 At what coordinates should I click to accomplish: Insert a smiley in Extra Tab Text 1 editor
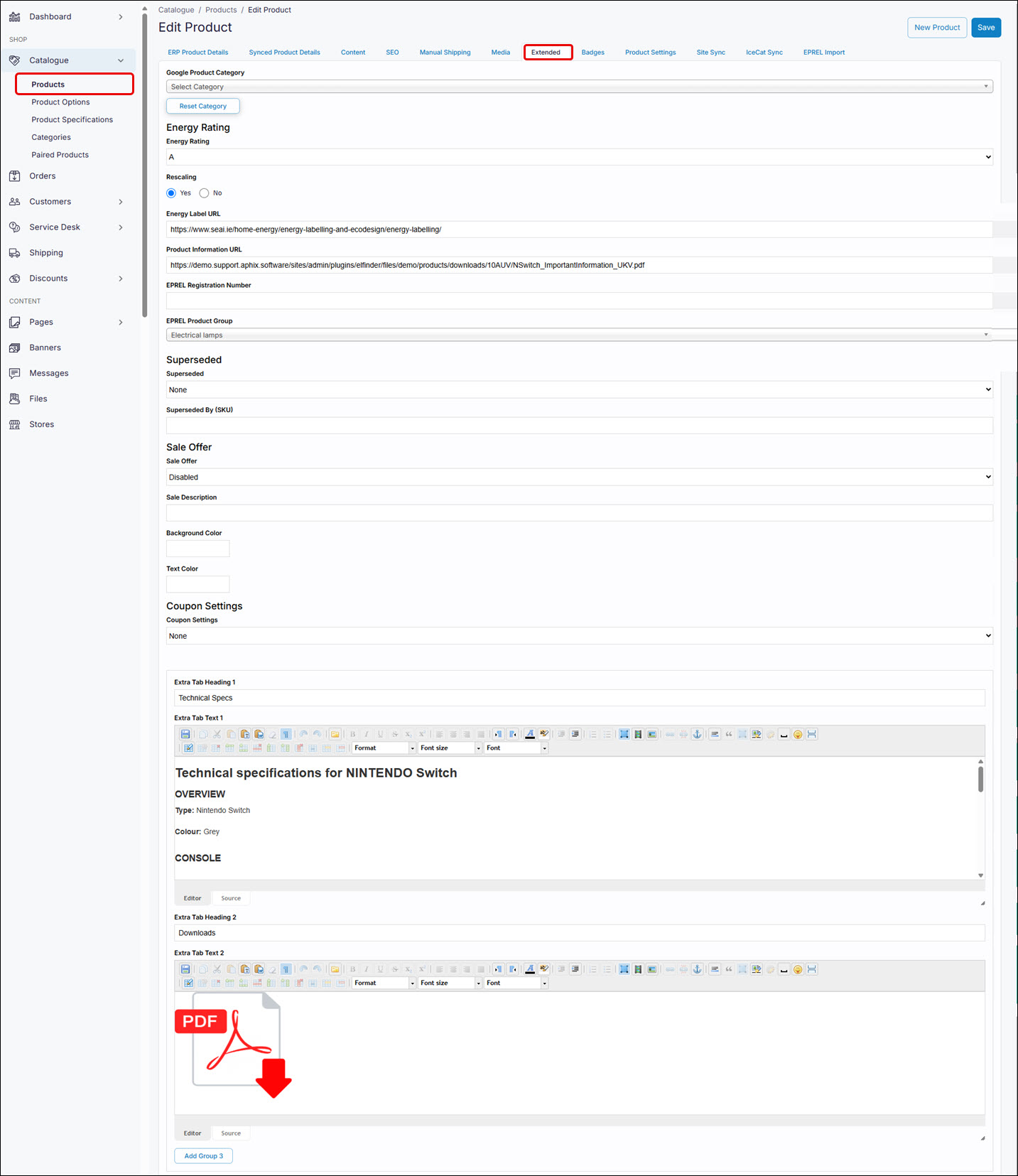[798, 734]
